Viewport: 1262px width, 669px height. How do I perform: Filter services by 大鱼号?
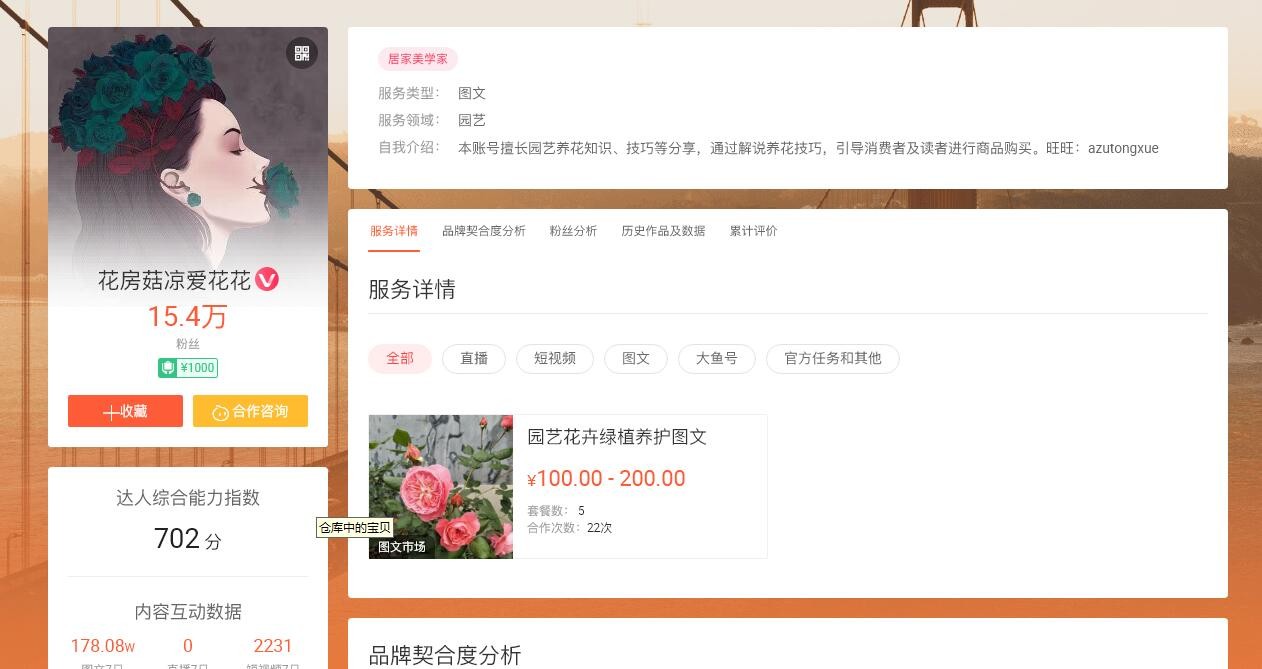click(x=717, y=359)
